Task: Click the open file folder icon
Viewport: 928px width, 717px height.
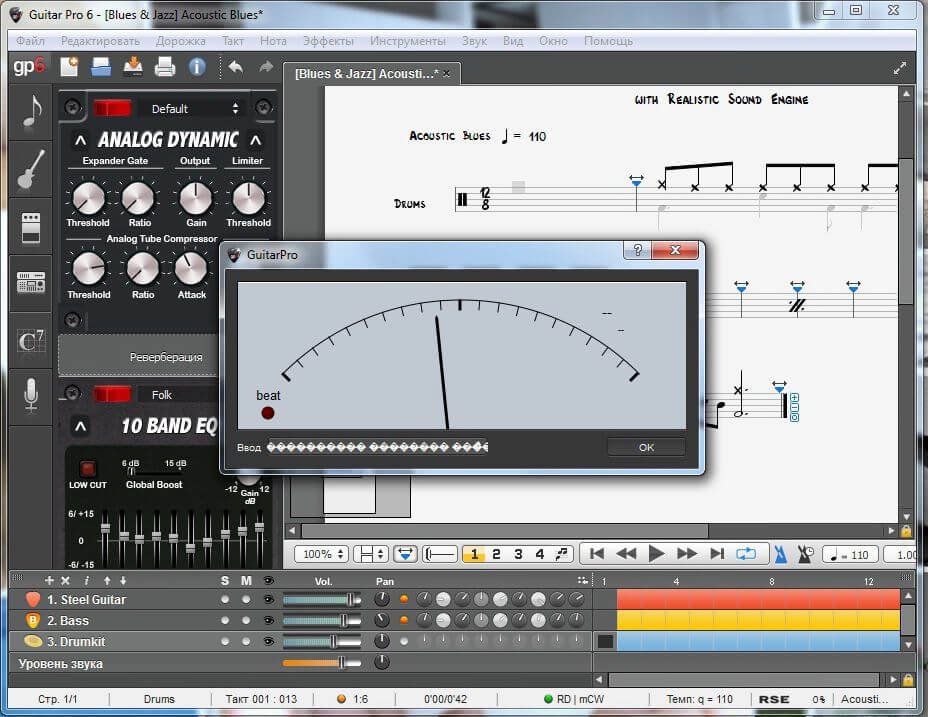Action: [101, 67]
